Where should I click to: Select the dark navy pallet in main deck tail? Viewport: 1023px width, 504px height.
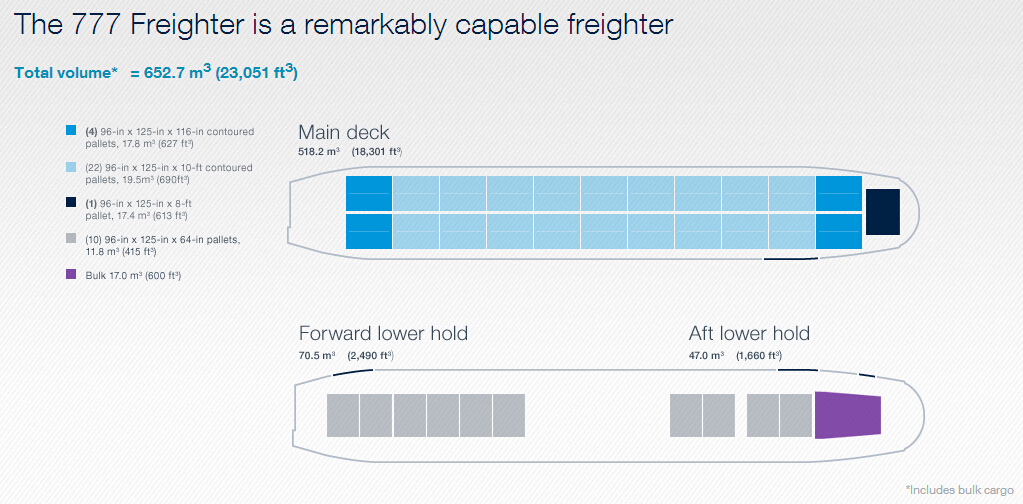click(883, 212)
